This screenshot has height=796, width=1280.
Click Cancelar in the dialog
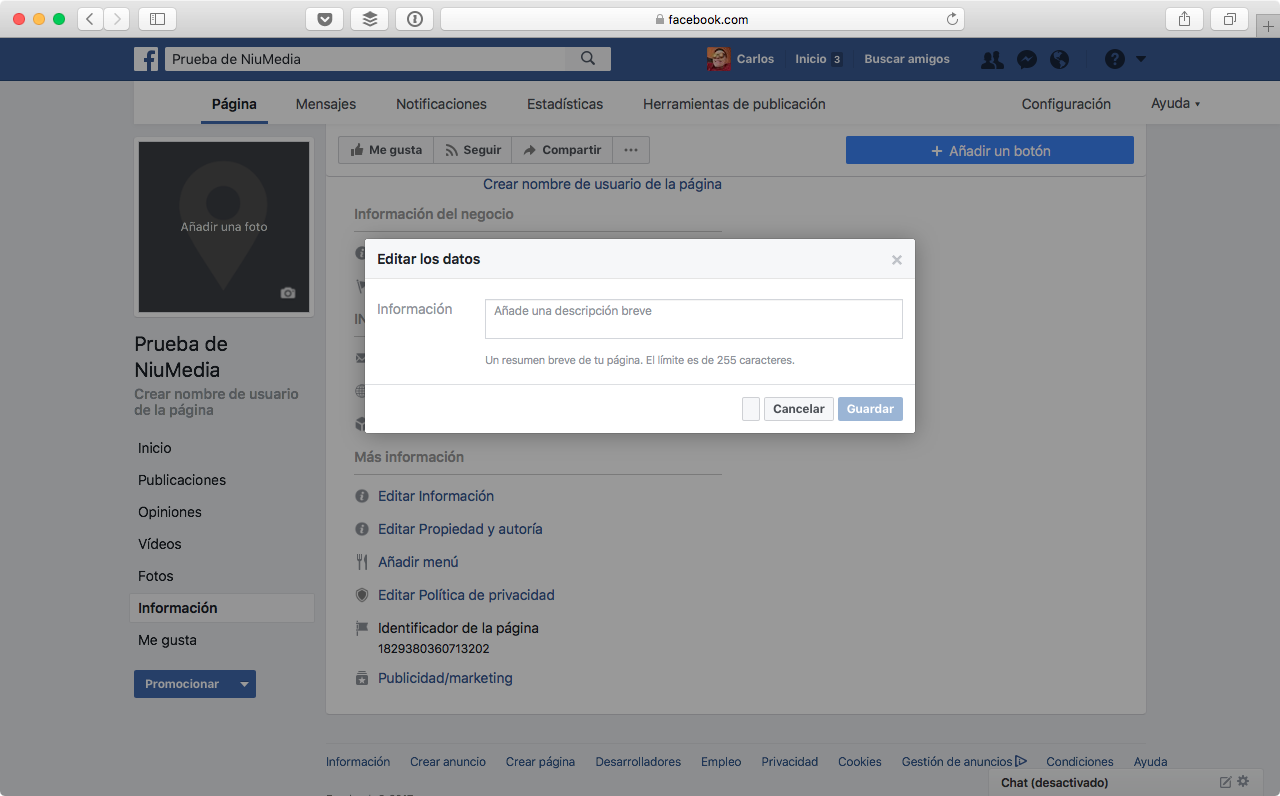(x=798, y=409)
